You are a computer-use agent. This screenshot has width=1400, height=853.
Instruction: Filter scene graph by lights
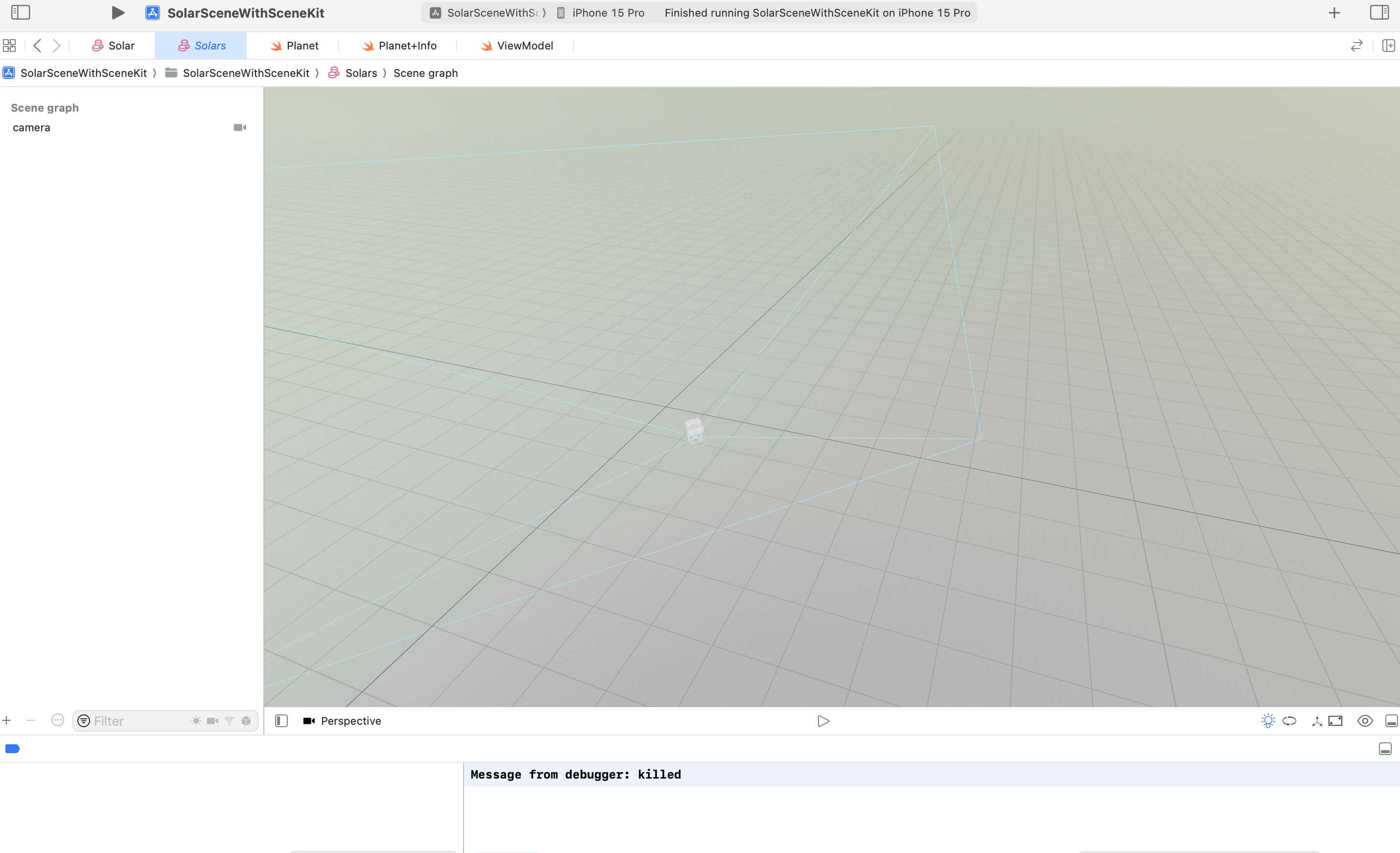pyautogui.click(x=196, y=721)
